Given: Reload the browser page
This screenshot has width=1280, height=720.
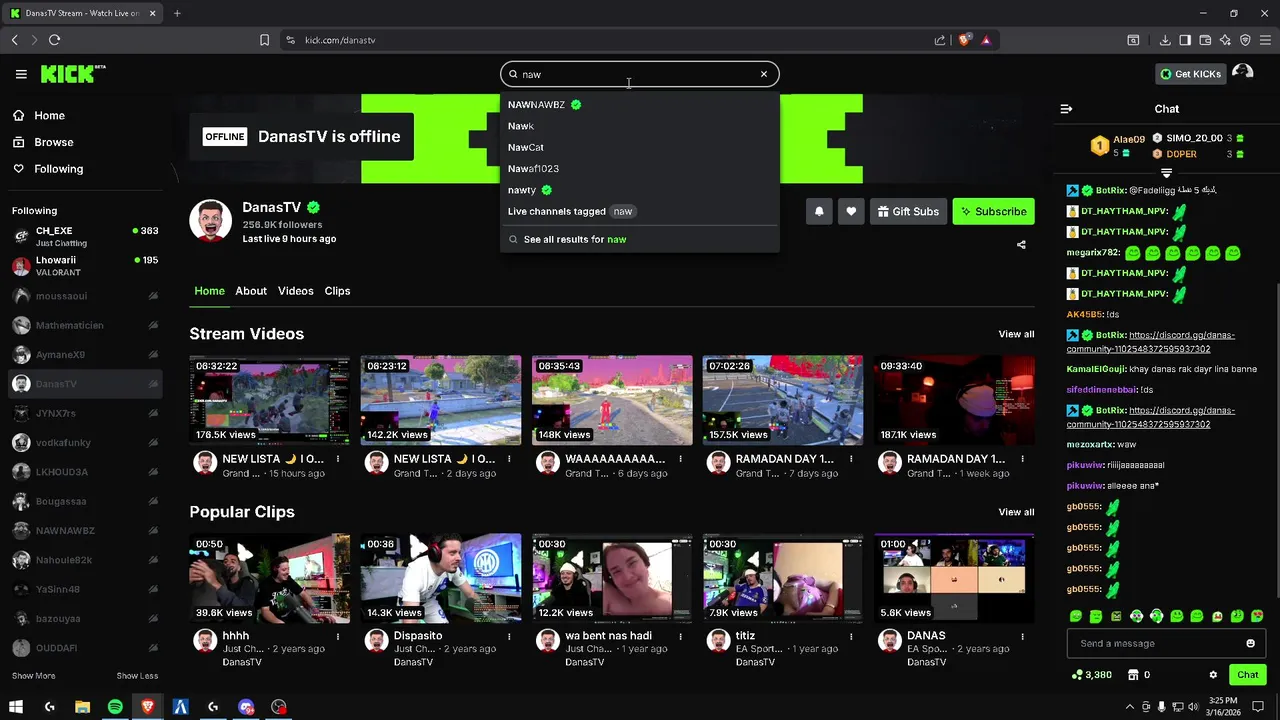Looking at the screenshot, I should [x=54, y=40].
